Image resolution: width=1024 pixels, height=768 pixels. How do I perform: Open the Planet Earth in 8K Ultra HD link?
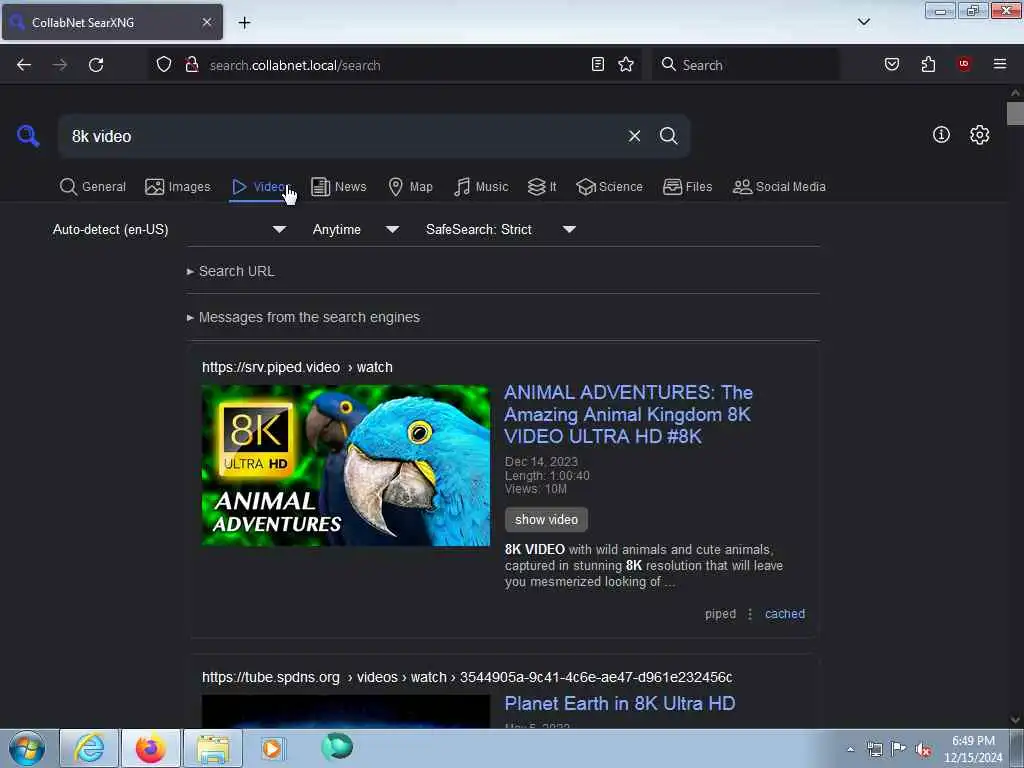click(620, 703)
